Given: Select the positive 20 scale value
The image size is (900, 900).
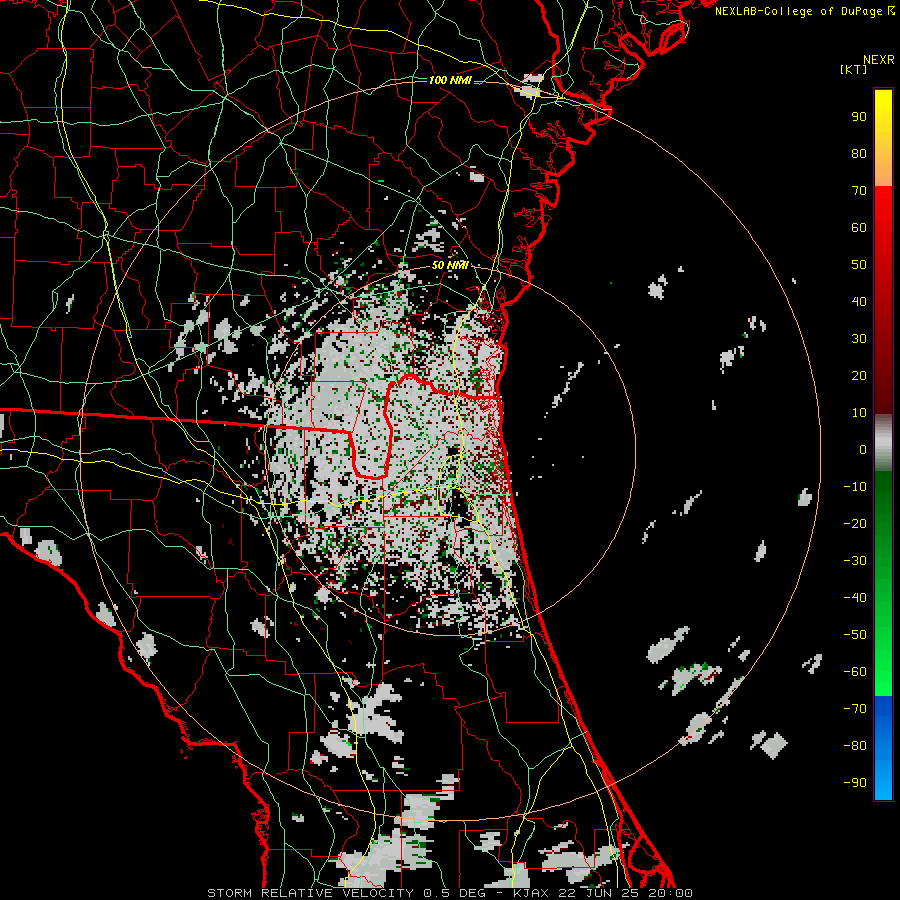Looking at the screenshot, I should pos(859,376).
